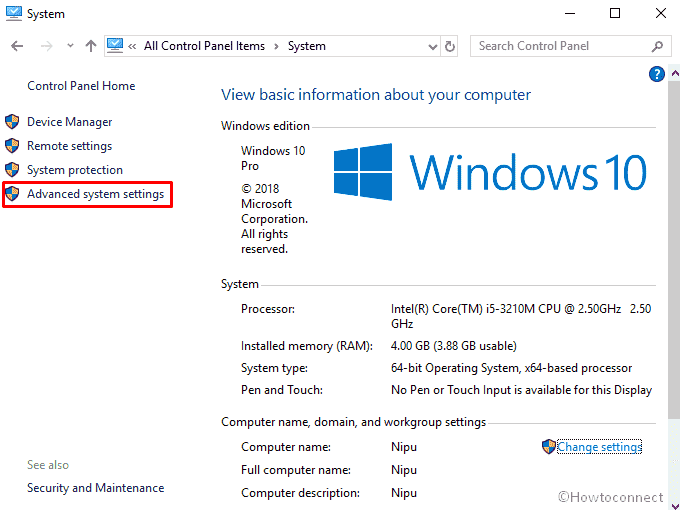Click the System window title icon

click(13, 13)
